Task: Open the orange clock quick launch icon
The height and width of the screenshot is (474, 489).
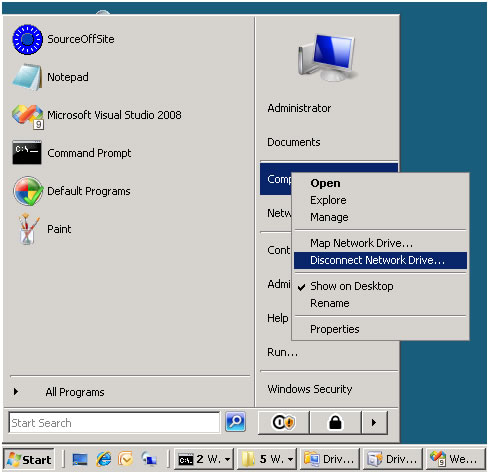Action: point(126,460)
